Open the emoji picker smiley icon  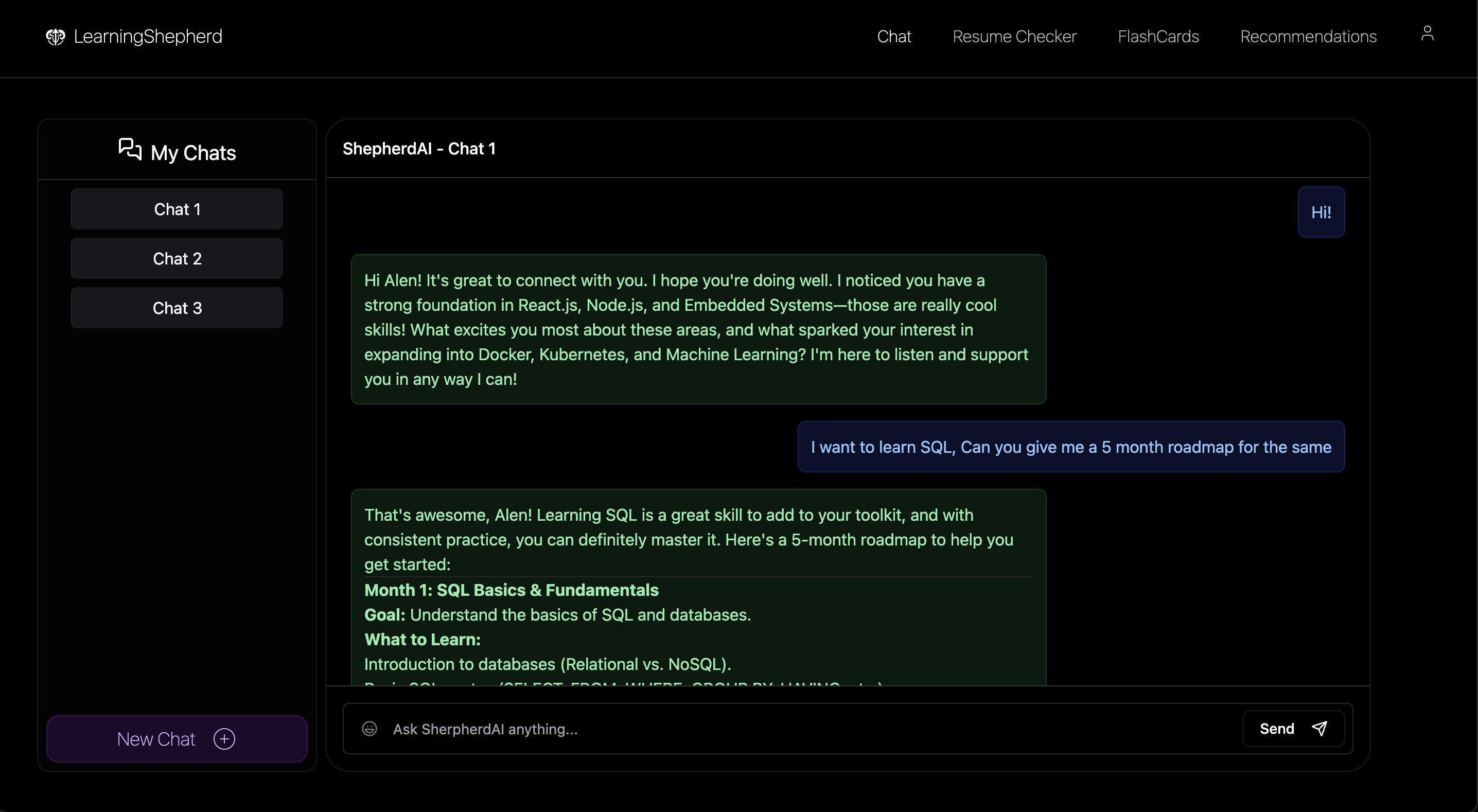coord(369,729)
